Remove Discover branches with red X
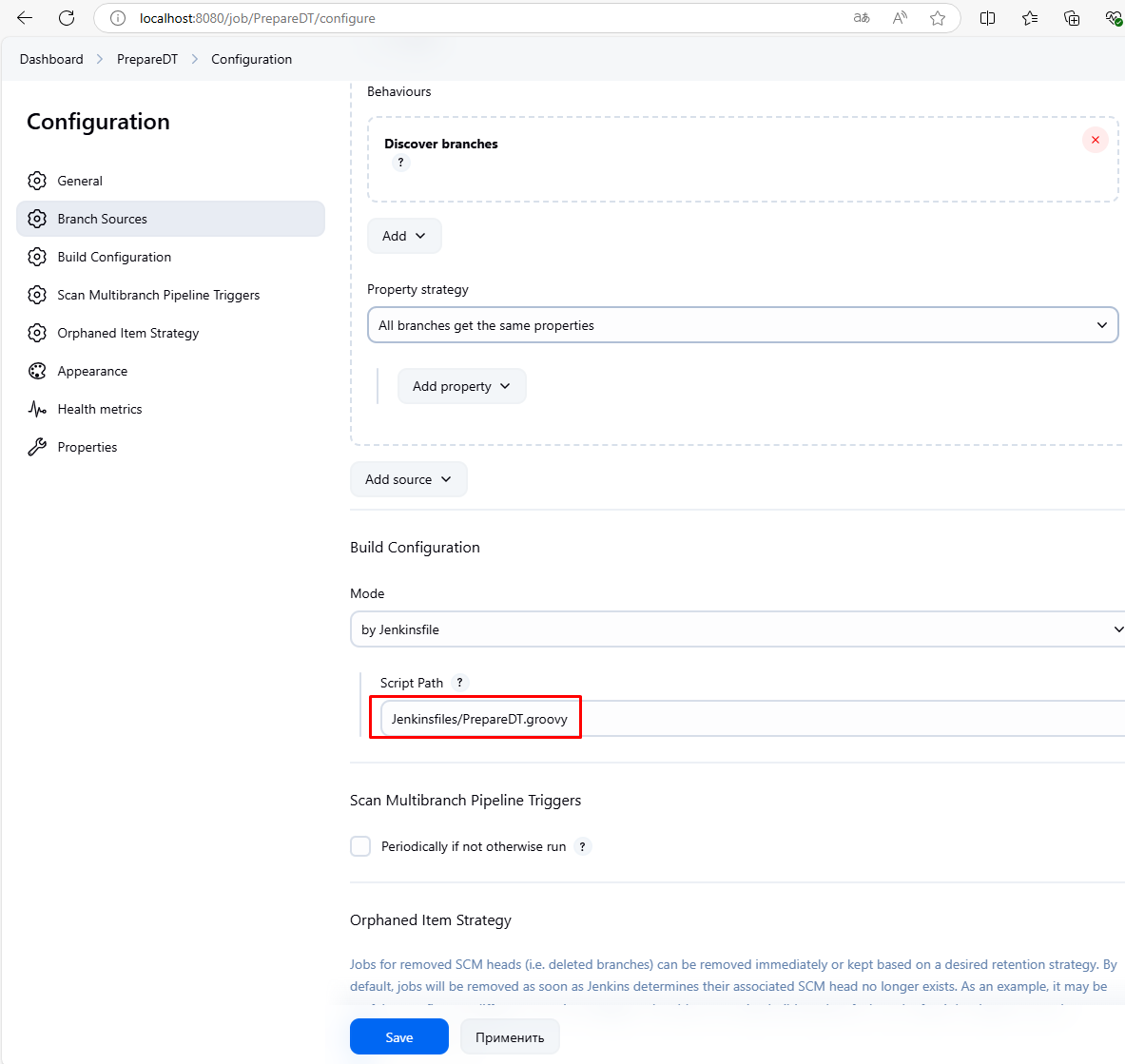 (1095, 140)
